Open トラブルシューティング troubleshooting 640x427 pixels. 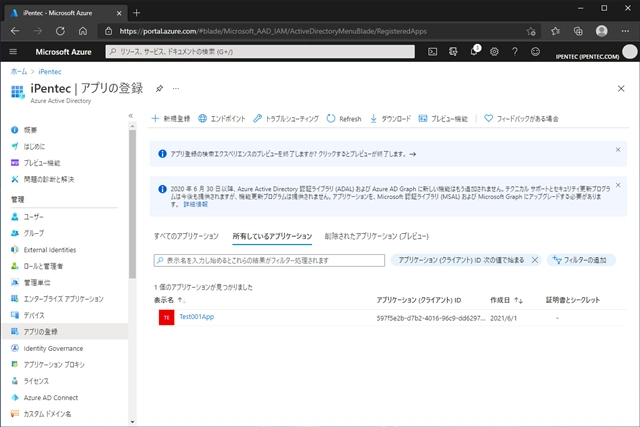(286, 119)
